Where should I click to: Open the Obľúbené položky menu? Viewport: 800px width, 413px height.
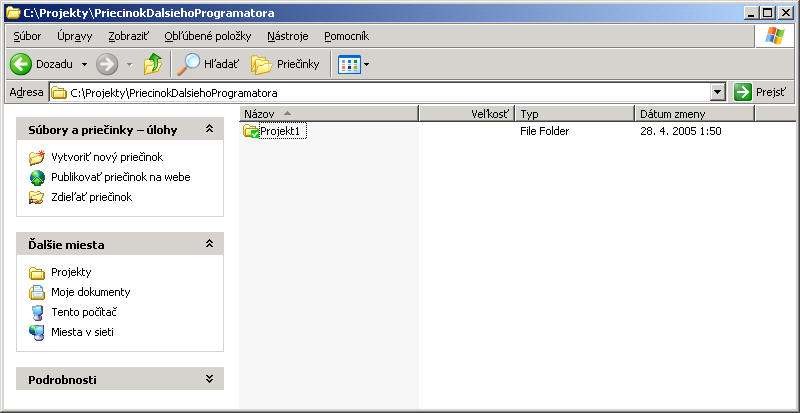tap(208, 36)
